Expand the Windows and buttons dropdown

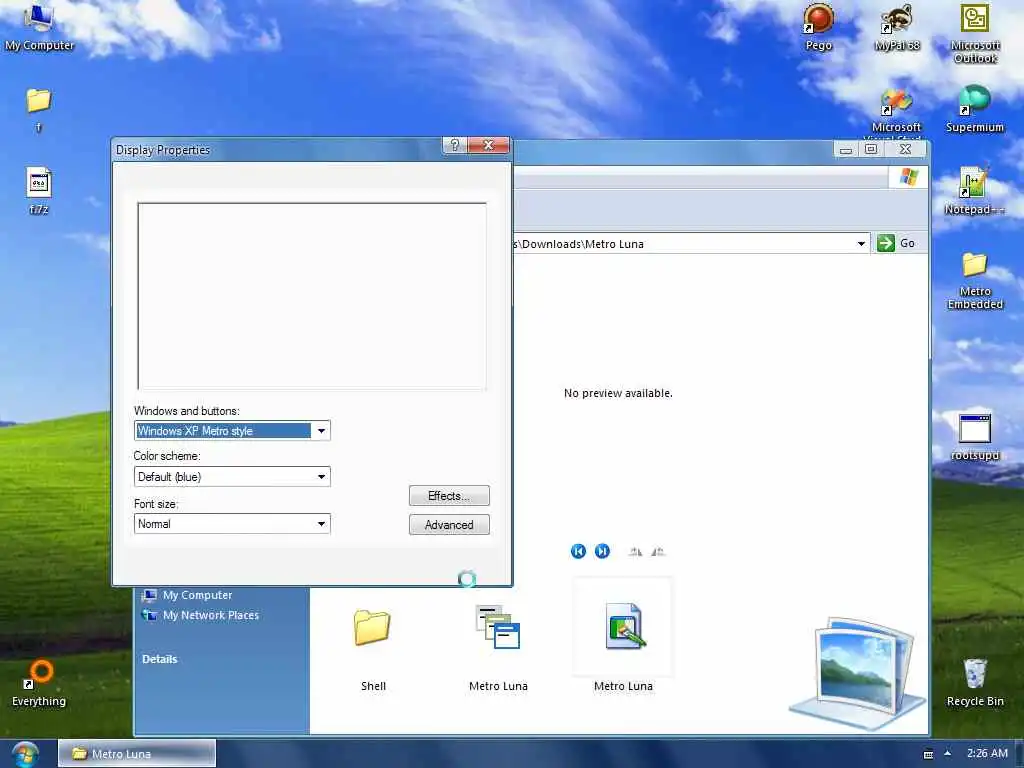321,430
